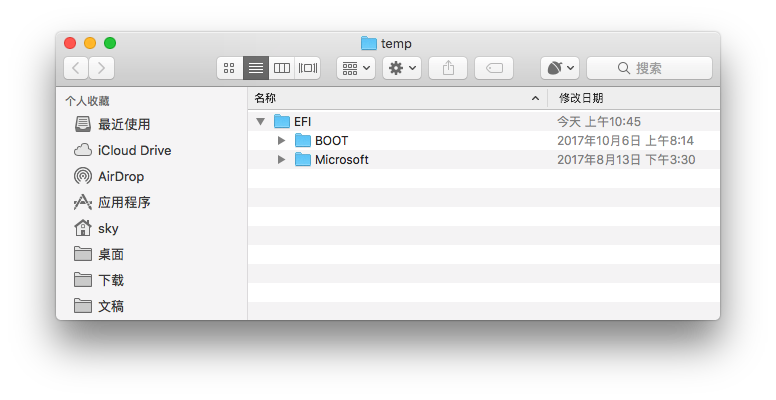Switch to column view mode
776x400 pixels.
click(x=282, y=68)
